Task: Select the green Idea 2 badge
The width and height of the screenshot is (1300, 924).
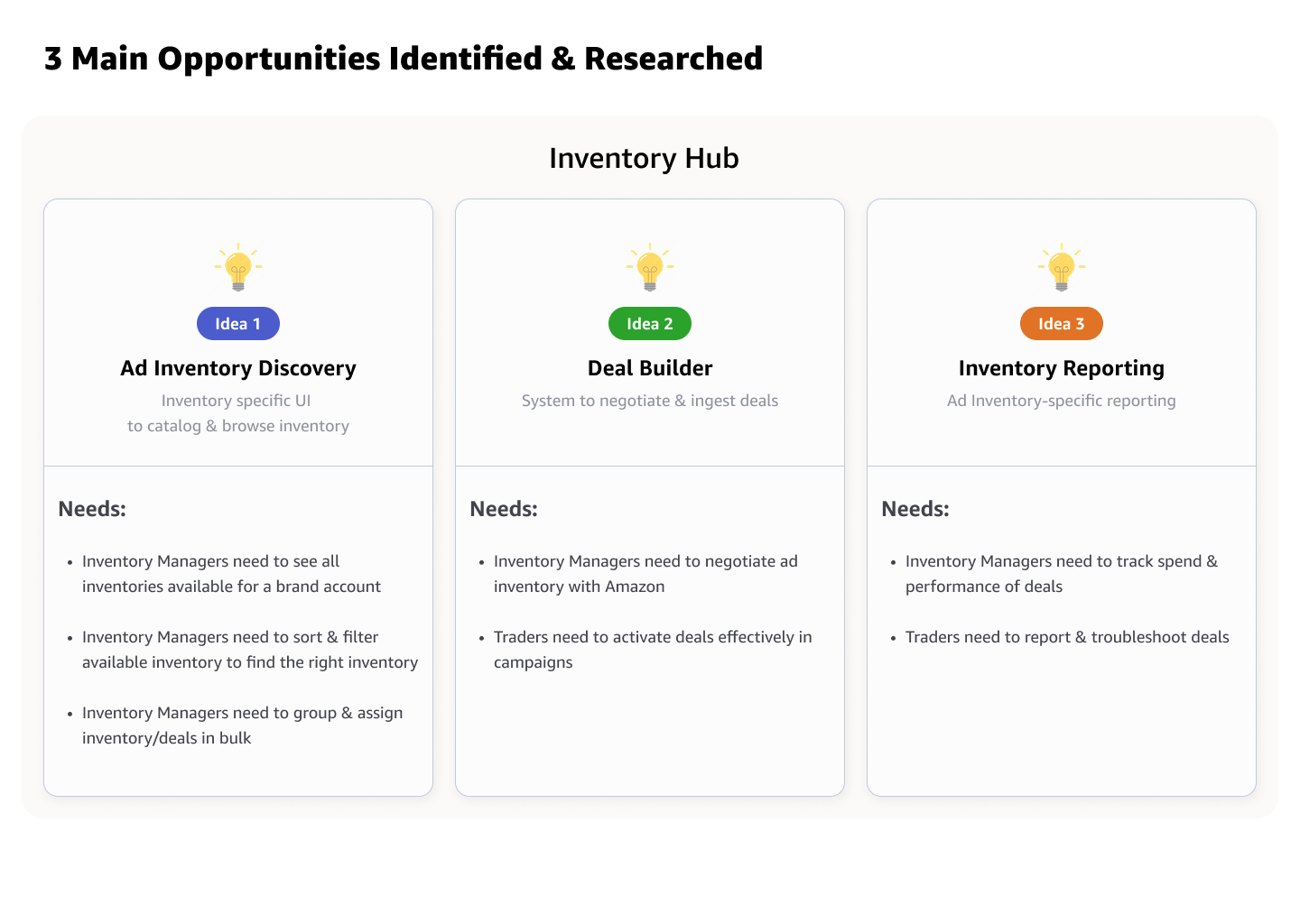Action: point(650,324)
